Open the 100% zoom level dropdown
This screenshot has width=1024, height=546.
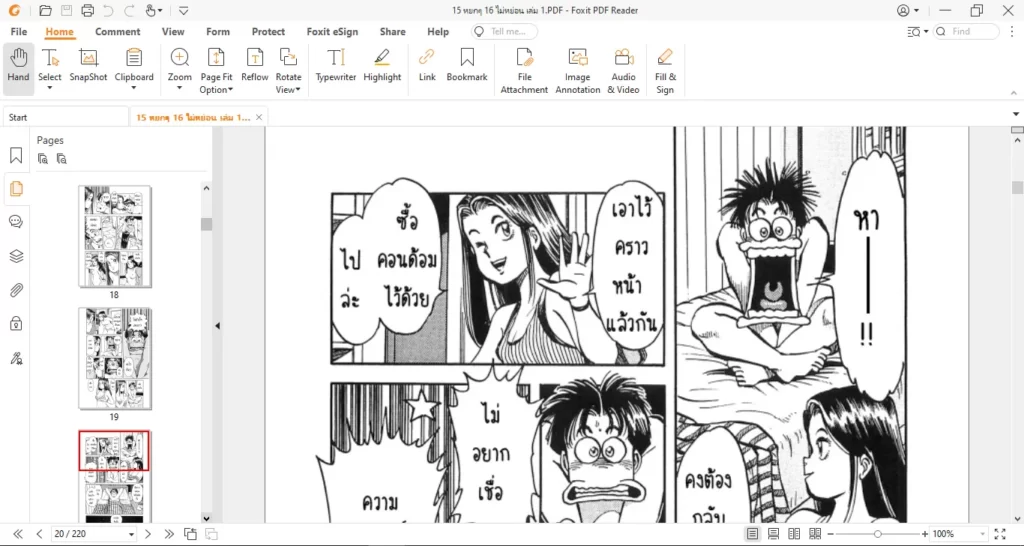pos(980,534)
